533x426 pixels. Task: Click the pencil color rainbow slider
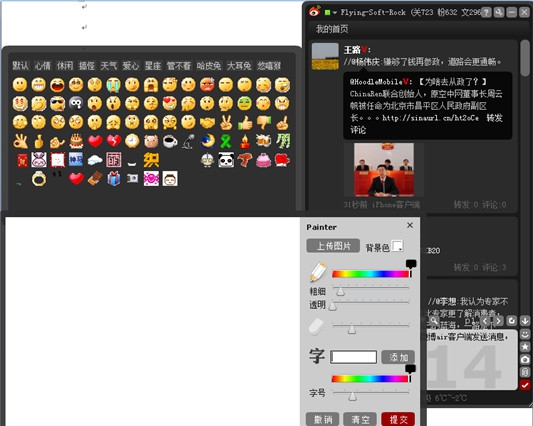[x=371, y=274]
